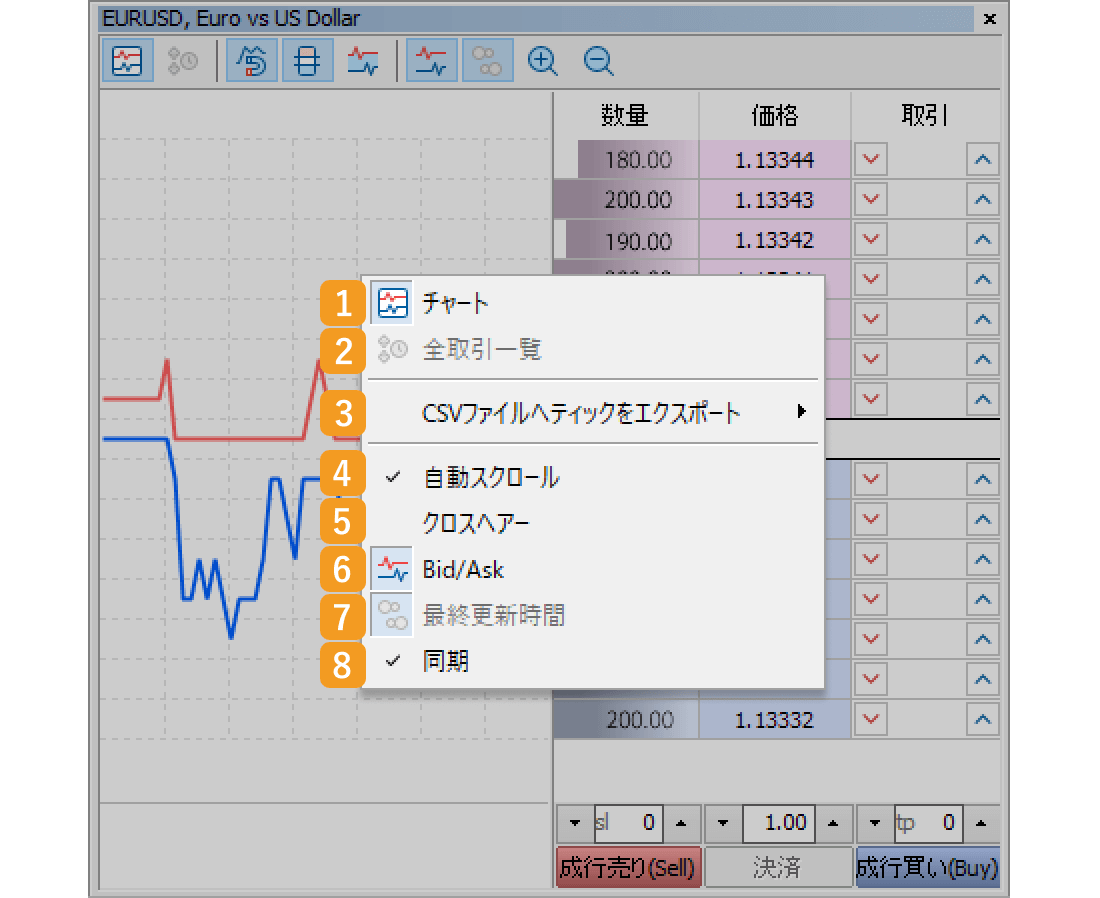Click blue buy arrow in 1.13342 row
1100x898 pixels.
coord(983,240)
